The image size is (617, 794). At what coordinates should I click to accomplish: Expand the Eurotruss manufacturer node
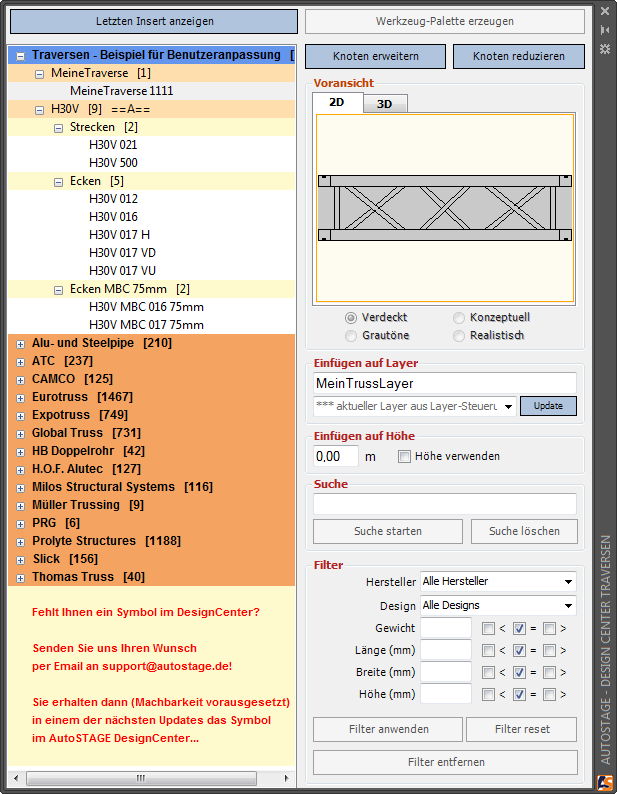[21, 397]
